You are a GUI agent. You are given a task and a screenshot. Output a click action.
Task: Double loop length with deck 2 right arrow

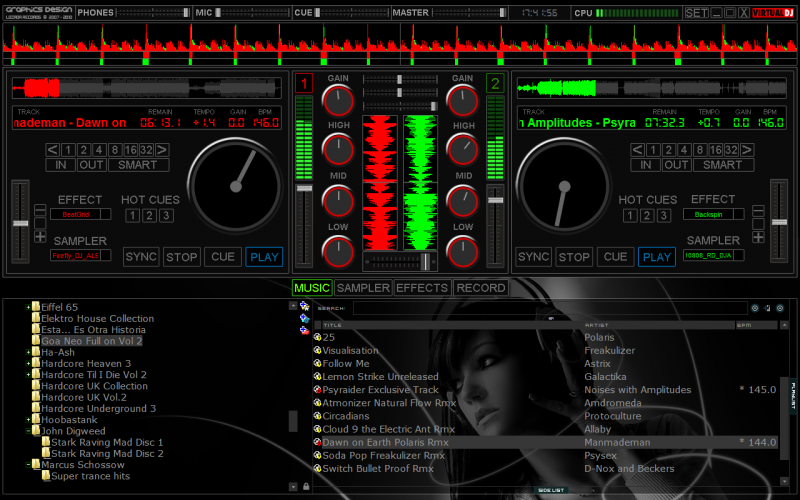tap(747, 150)
